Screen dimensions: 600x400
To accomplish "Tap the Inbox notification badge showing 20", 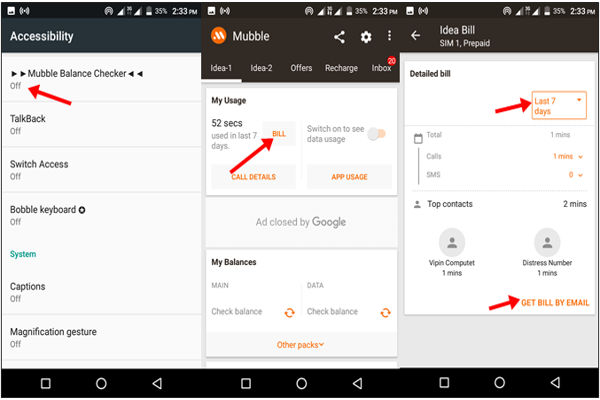I will [x=391, y=60].
